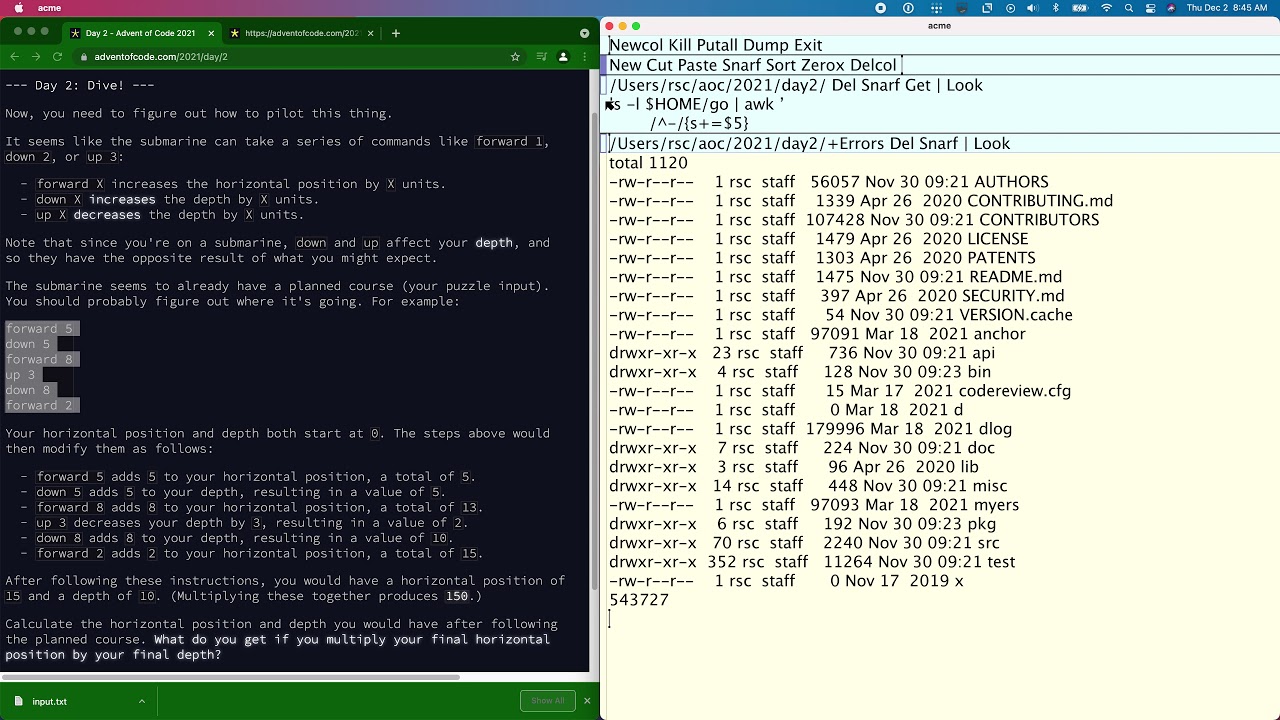
Task: Open the Chrome profile avatar
Action: (563, 57)
